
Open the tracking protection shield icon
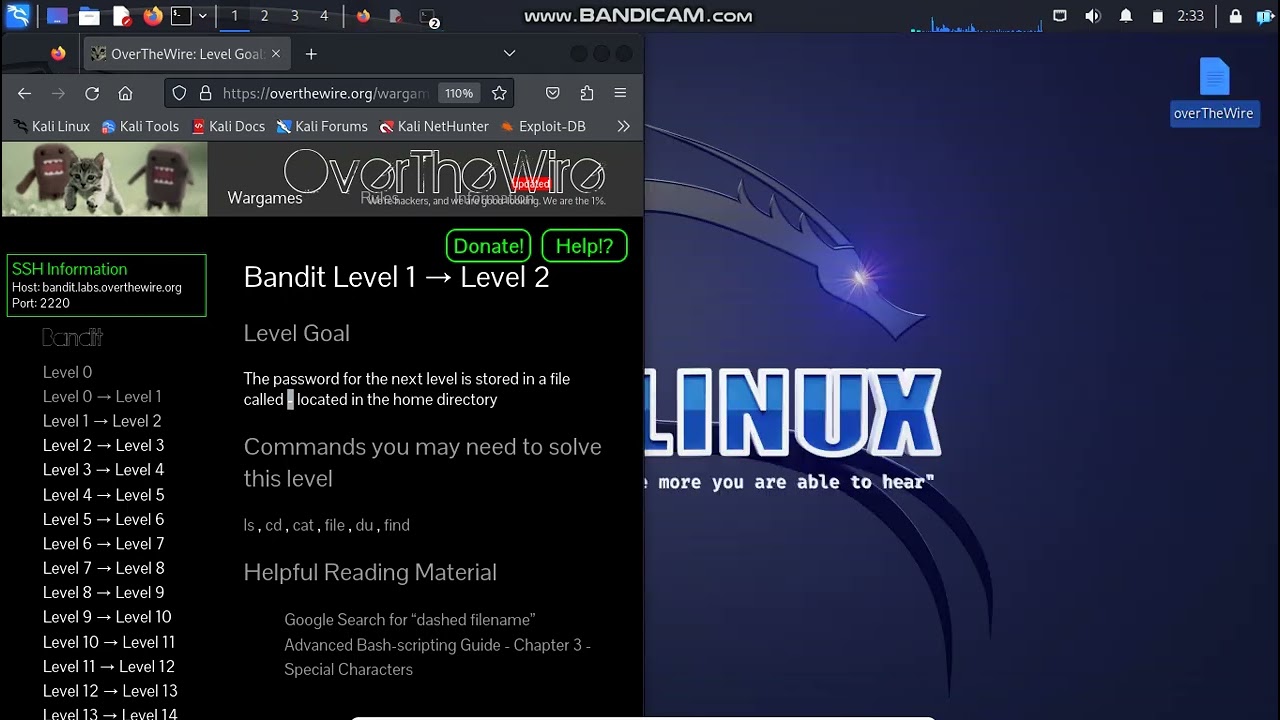(179, 93)
